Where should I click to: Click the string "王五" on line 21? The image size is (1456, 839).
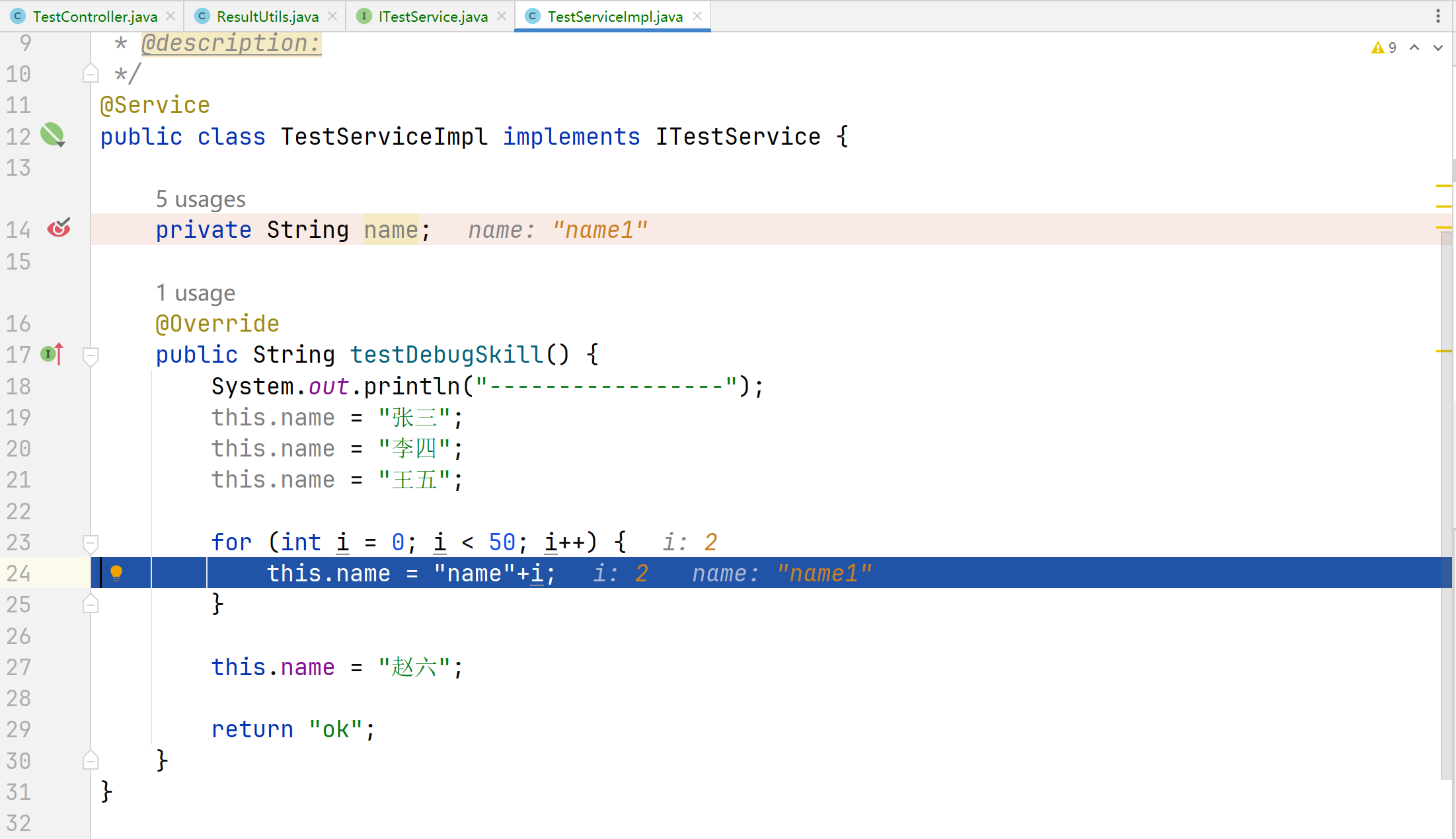pyautogui.click(x=414, y=480)
